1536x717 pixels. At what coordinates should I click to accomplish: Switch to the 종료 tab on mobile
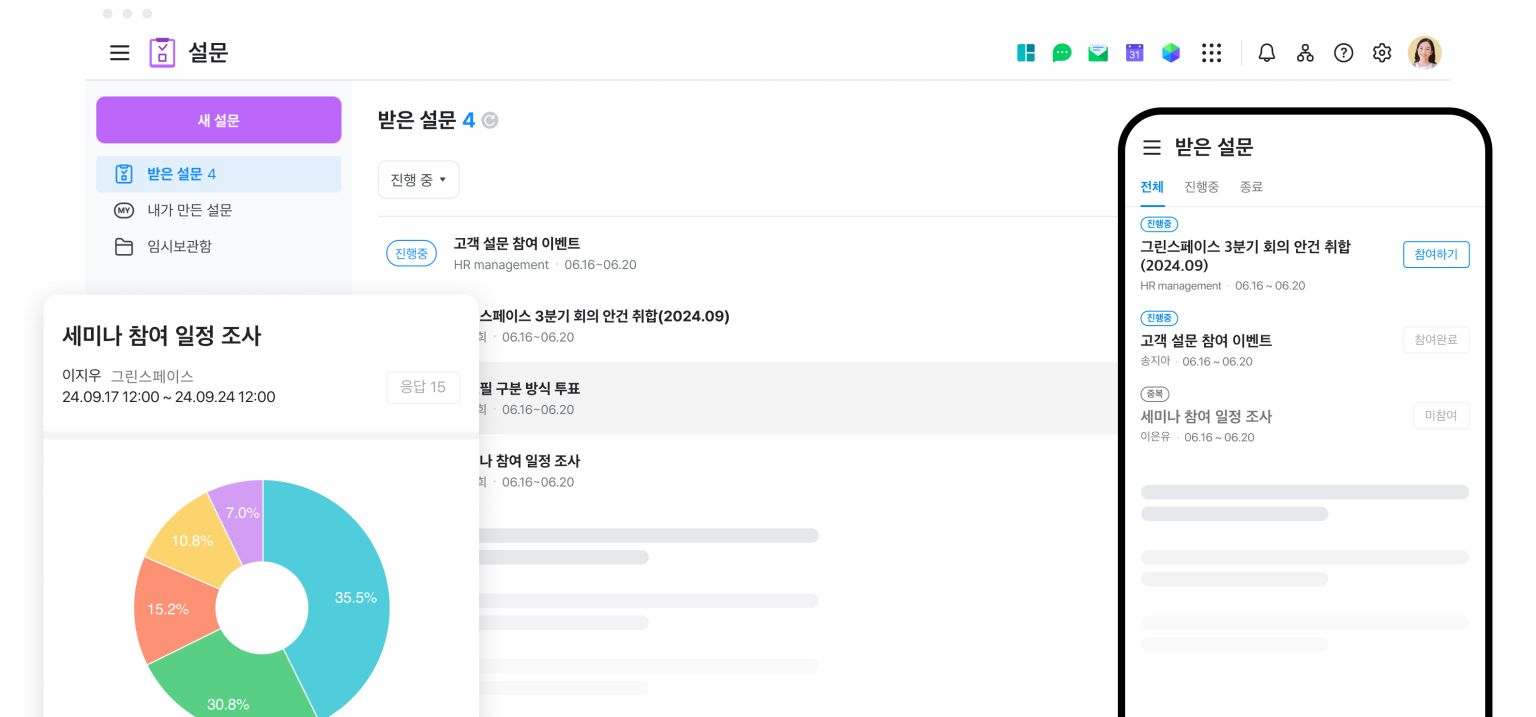[1251, 187]
